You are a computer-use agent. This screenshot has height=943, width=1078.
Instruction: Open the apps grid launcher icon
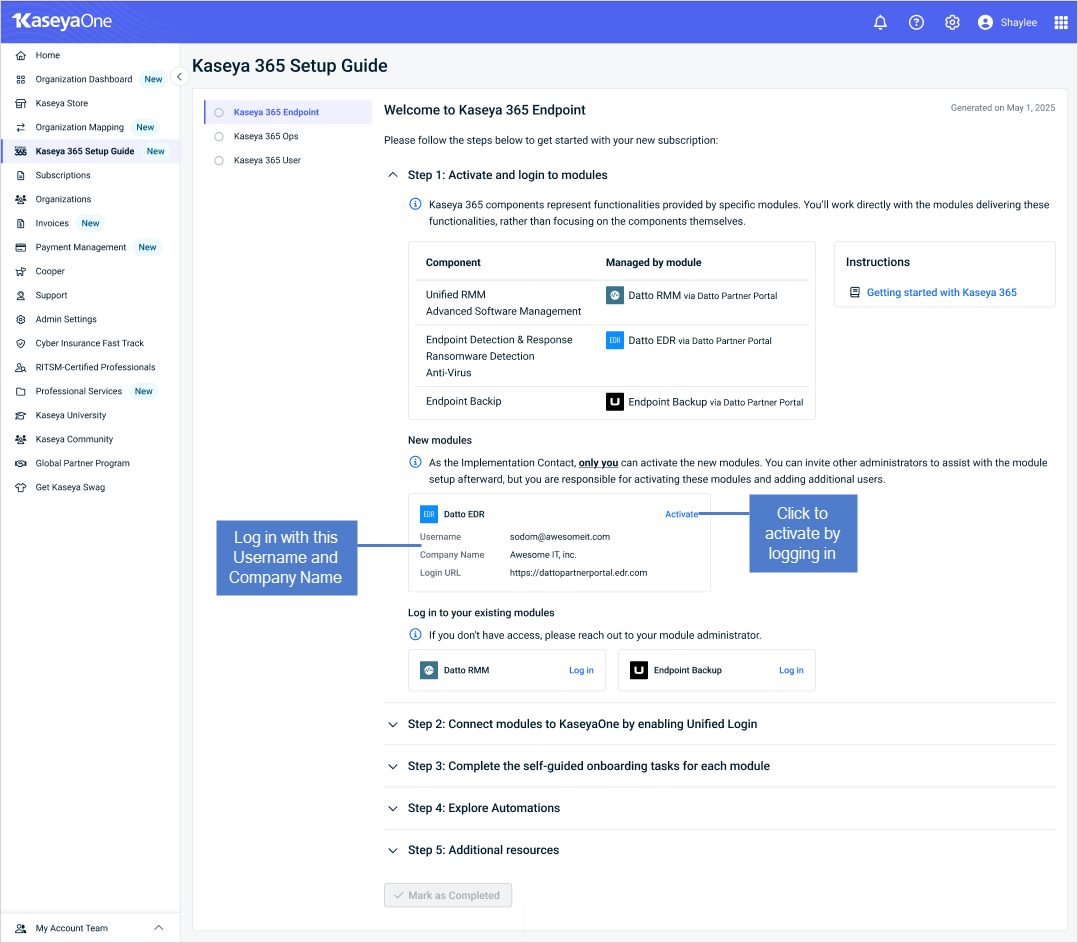(1061, 23)
